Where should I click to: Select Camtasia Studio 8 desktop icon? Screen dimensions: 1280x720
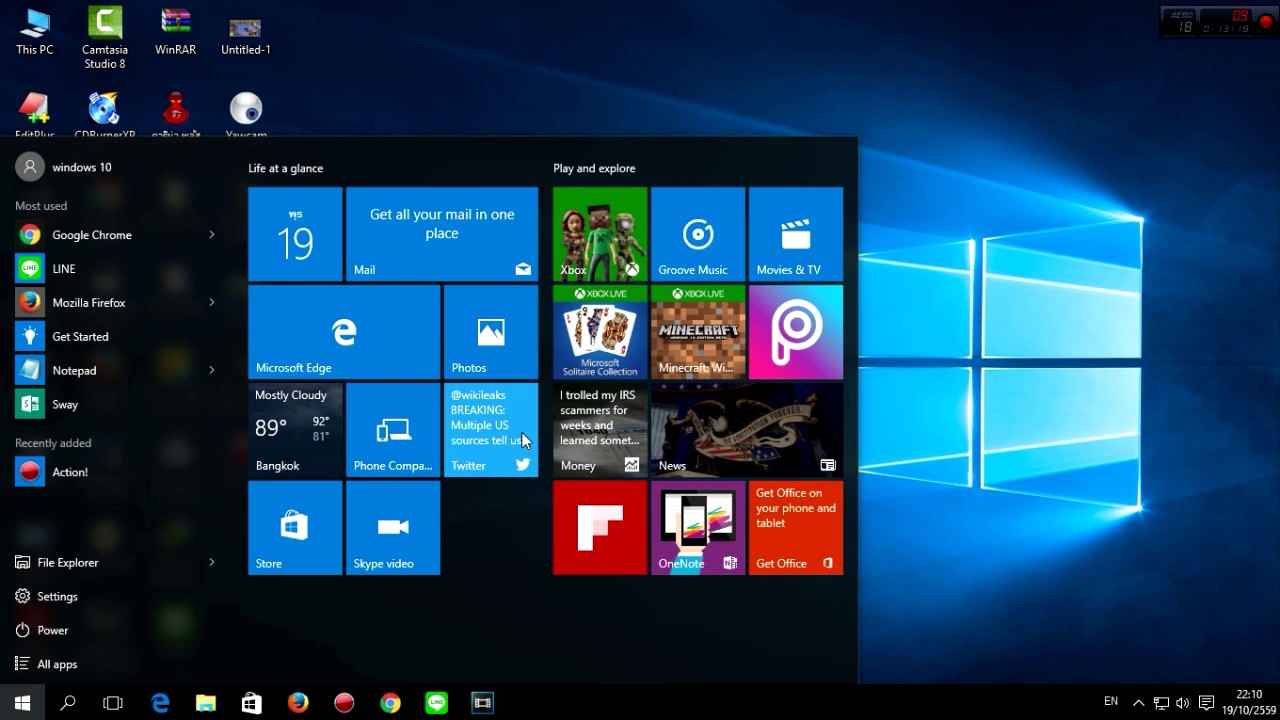[x=105, y=38]
